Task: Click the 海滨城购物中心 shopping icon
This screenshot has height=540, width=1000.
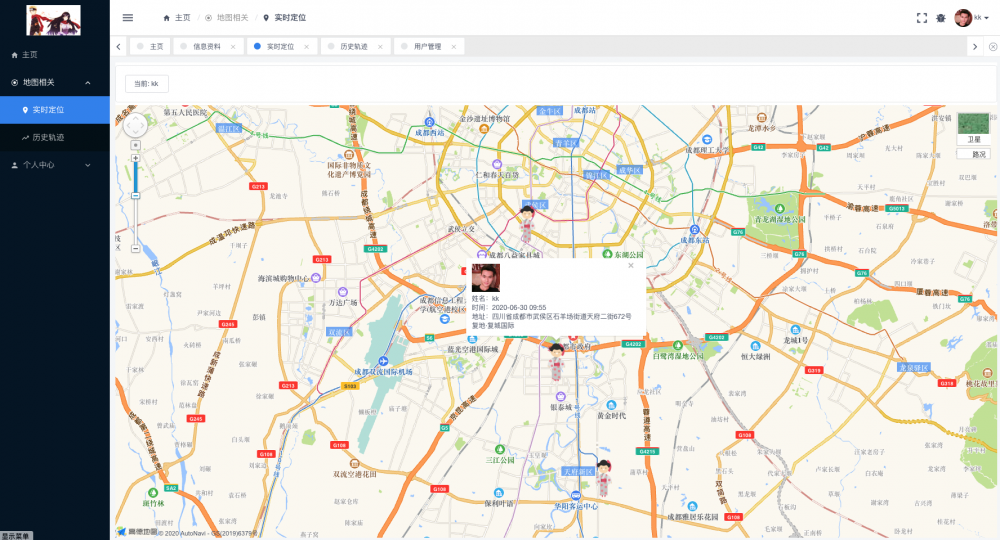Action: pyautogui.click(x=316, y=278)
